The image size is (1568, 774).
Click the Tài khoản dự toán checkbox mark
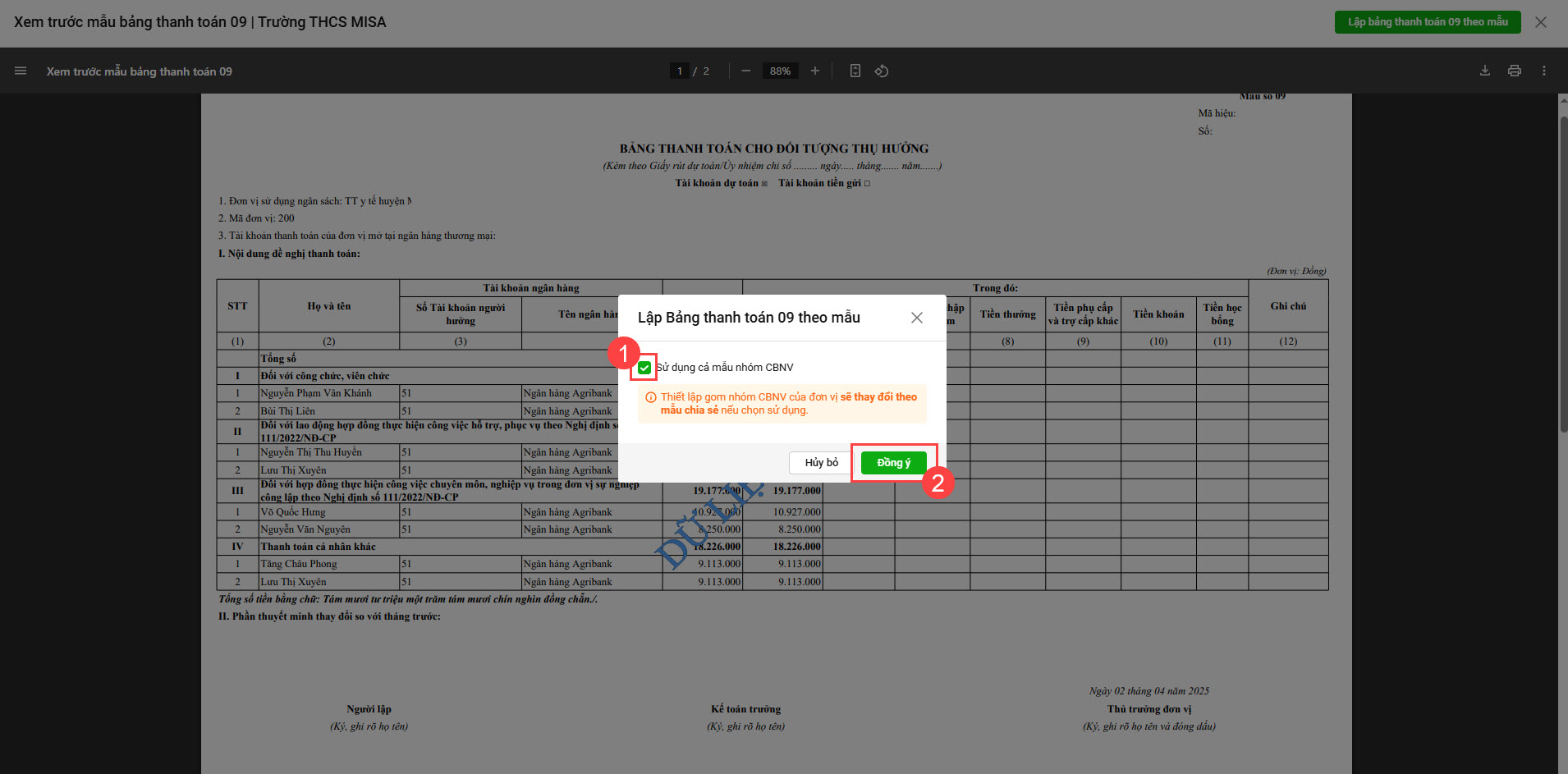(x=764, y=184)
